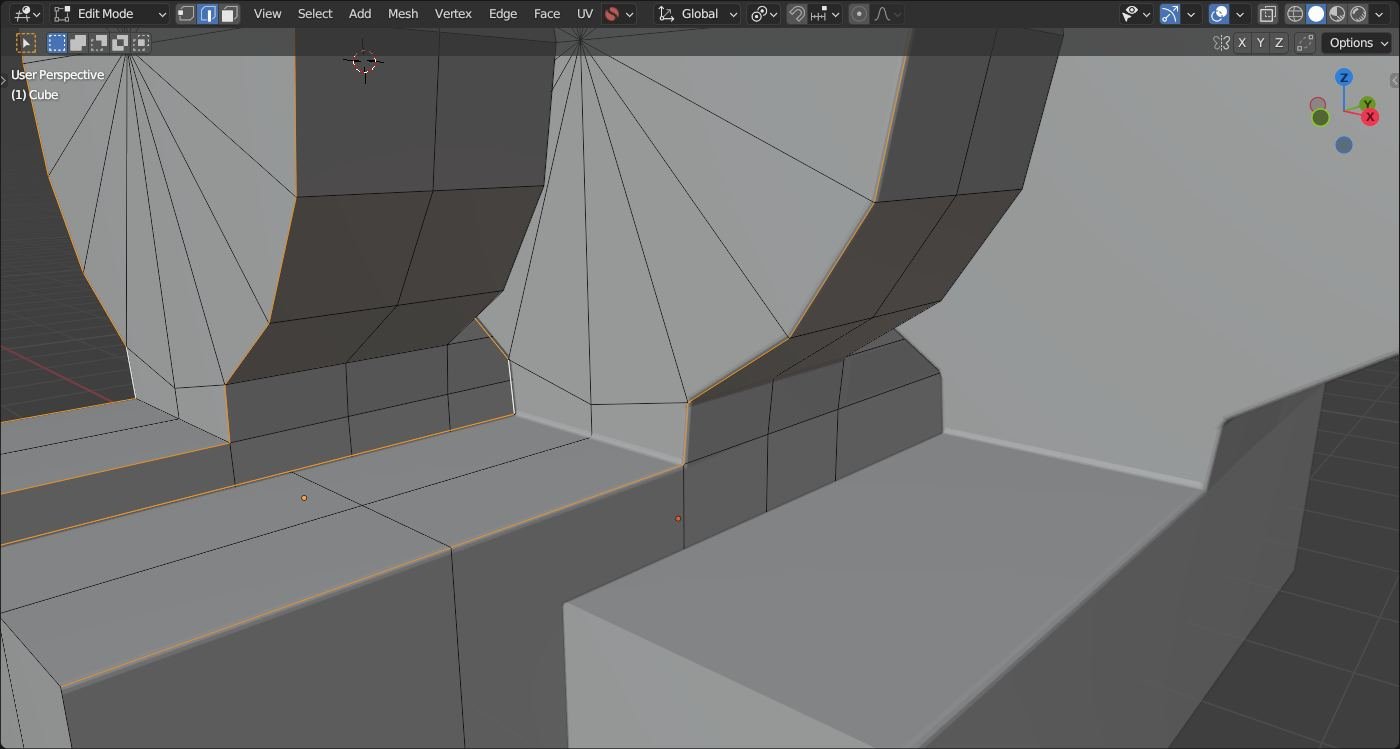
Task: Toggle X-ray view
Action: point(1267,14)
